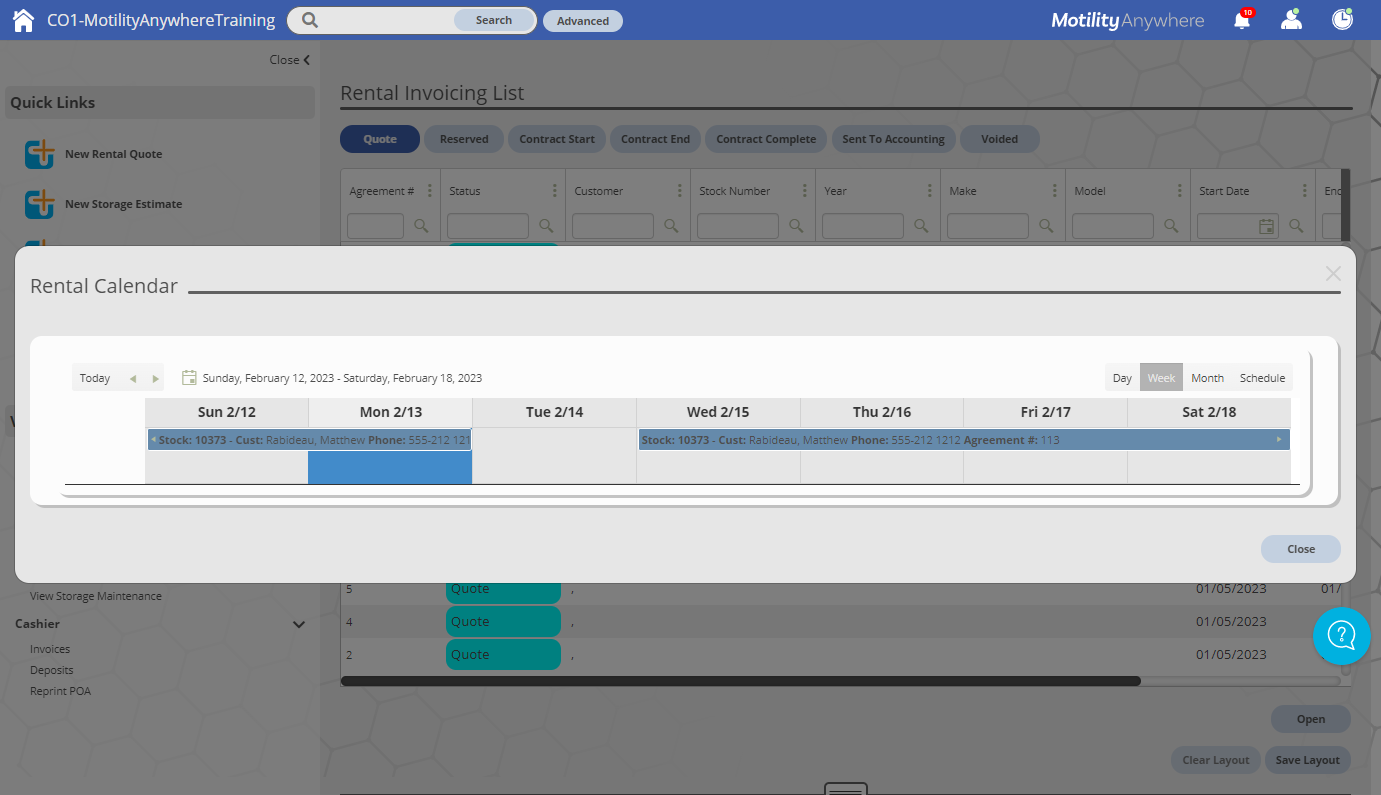Click search icon under Make column
Viewport: 1381px width, 795px height.
tap(1046, 226)
